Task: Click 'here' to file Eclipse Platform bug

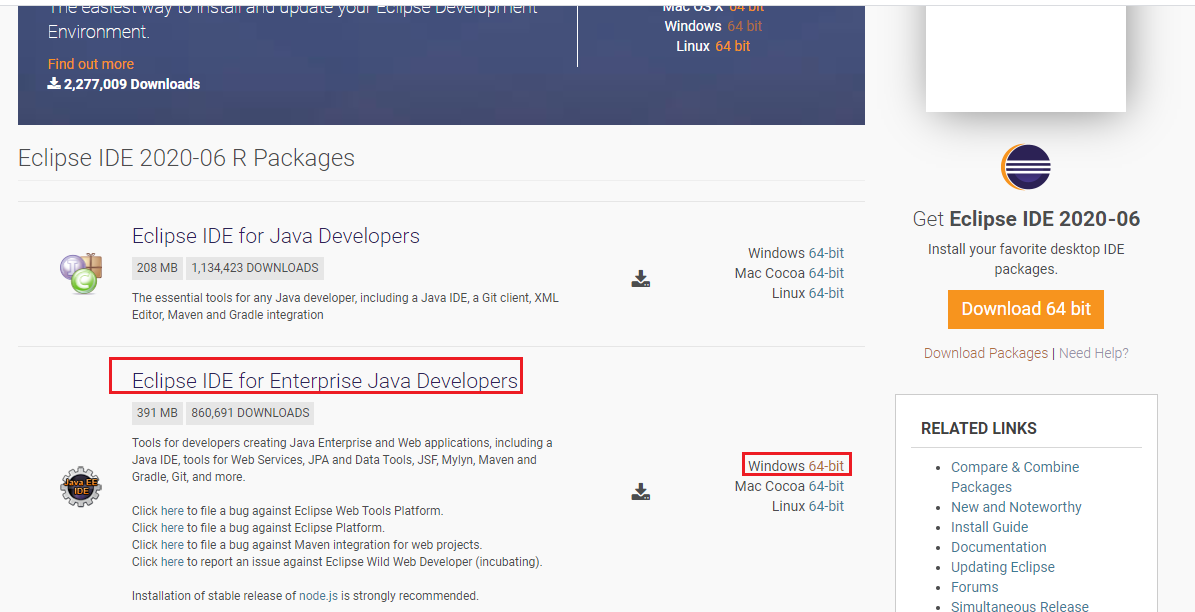Action: coord(172,527)
